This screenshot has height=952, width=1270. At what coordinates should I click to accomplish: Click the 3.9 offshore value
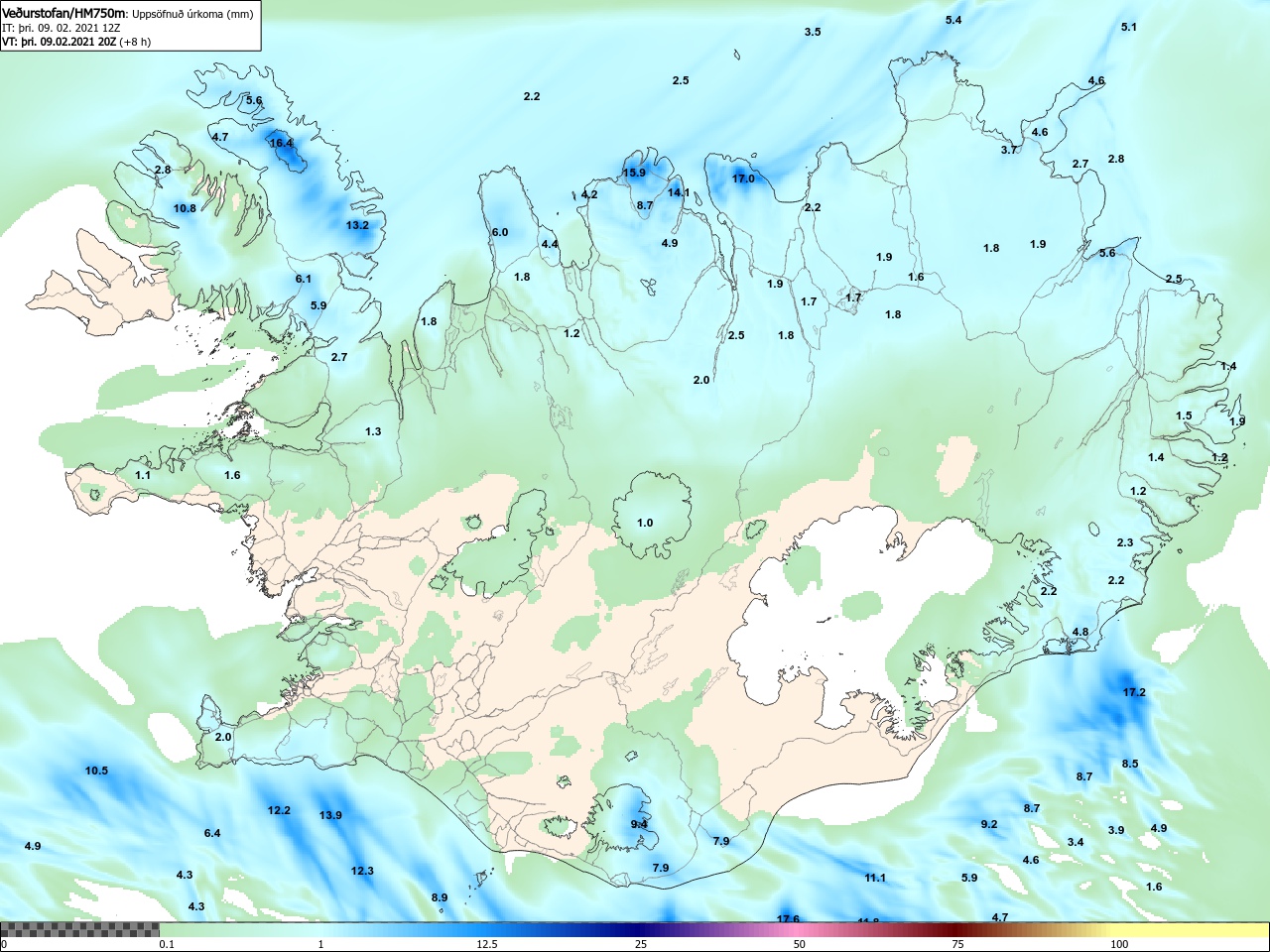tap(1116, 830)
